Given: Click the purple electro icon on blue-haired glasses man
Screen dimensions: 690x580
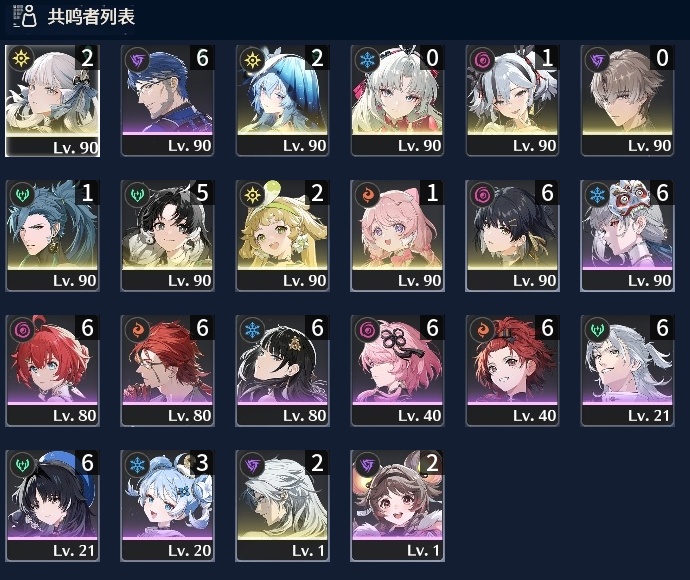Looking at the screenshot, I should click(x=137, y=60).
